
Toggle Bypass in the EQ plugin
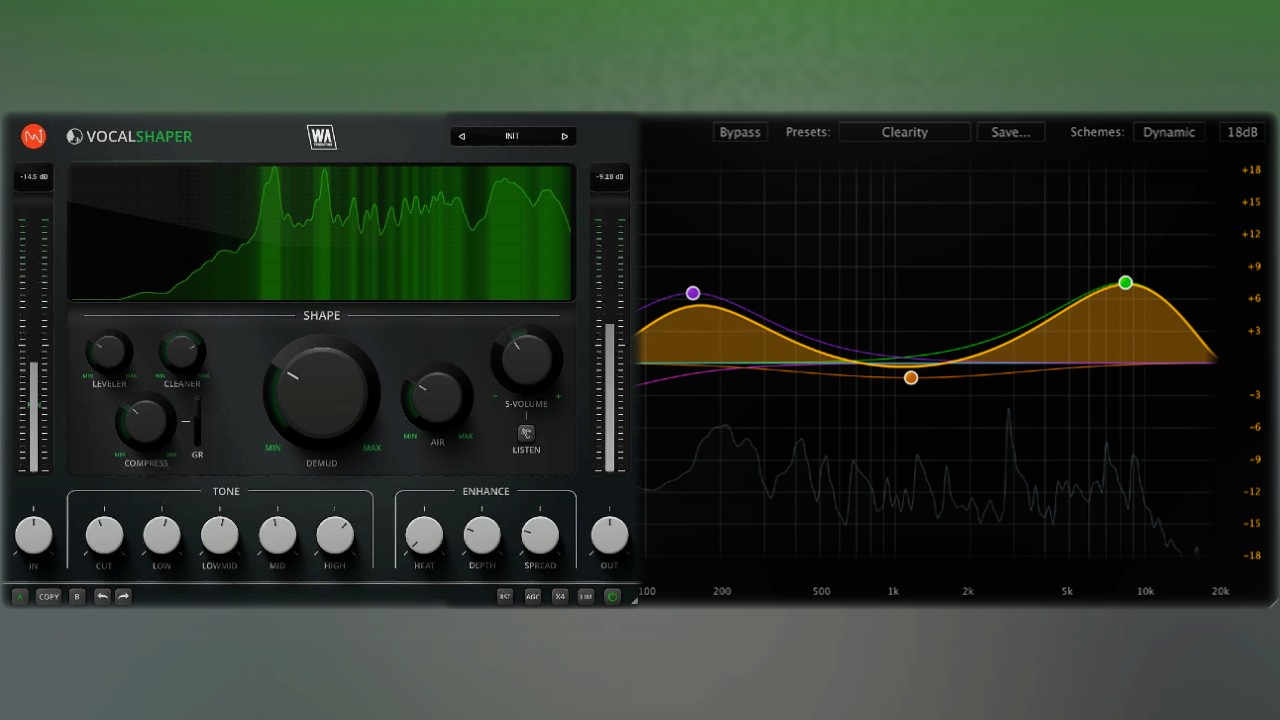tap(740, 132)
